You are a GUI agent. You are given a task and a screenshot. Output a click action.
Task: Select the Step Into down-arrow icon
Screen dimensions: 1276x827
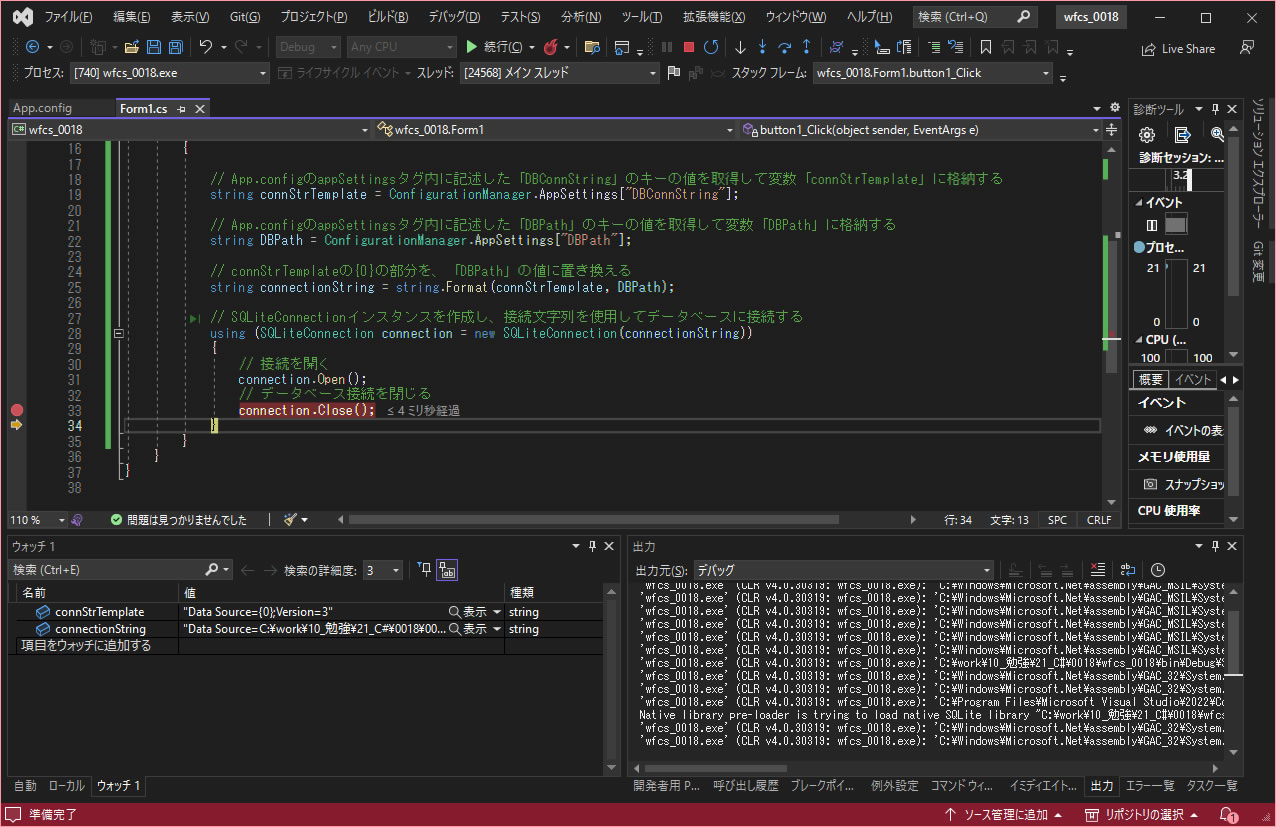pos(763,46)
